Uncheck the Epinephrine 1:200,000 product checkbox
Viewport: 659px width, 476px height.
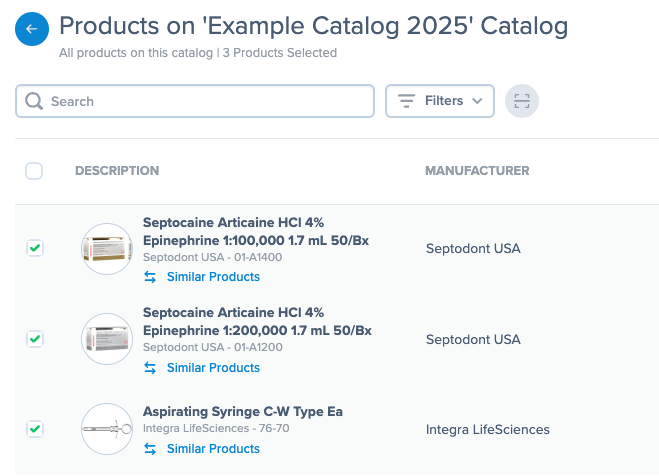35,339
